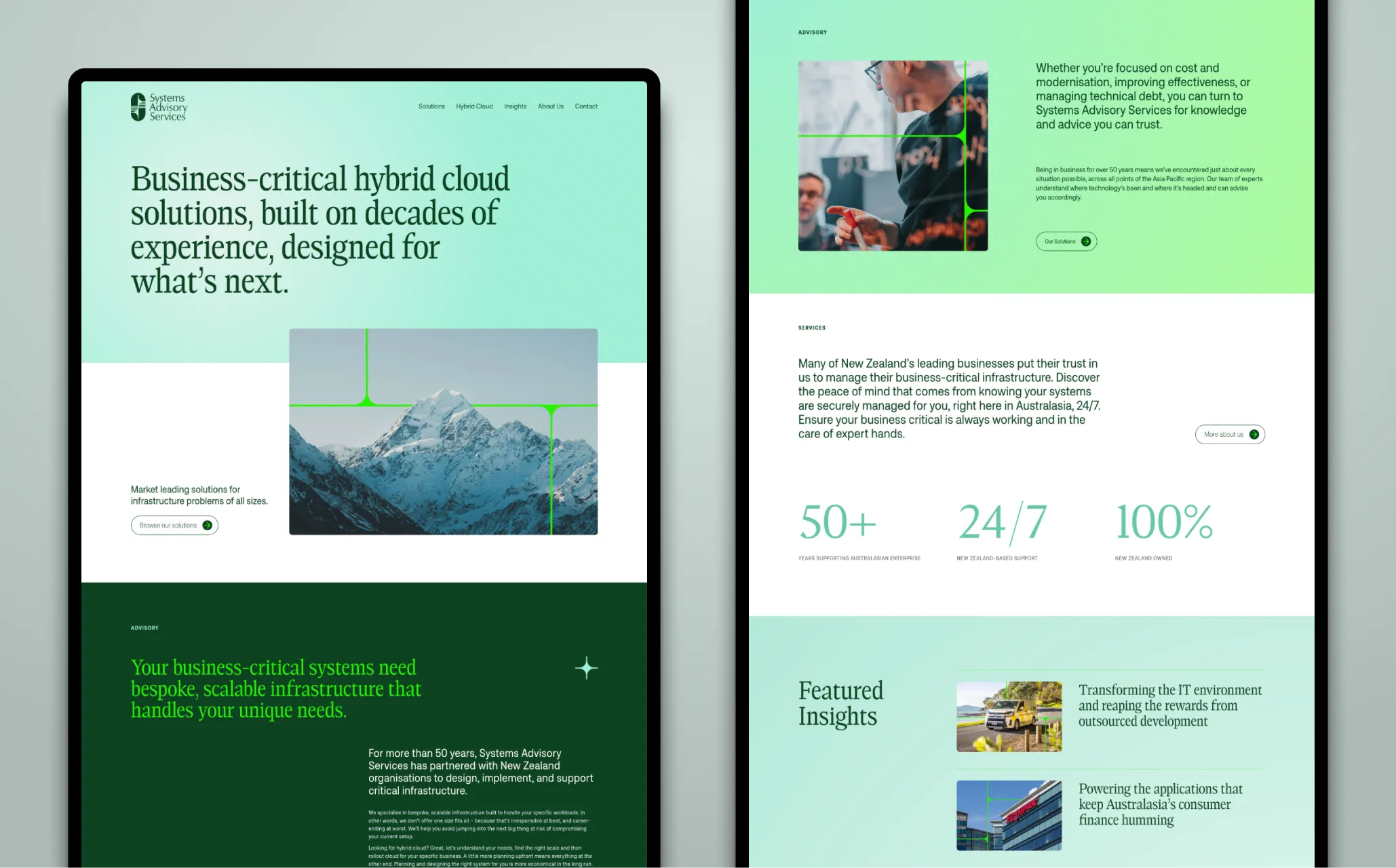Click the four-point star sparkle icon
The image size is (1396, 868).
click(586, 668)
